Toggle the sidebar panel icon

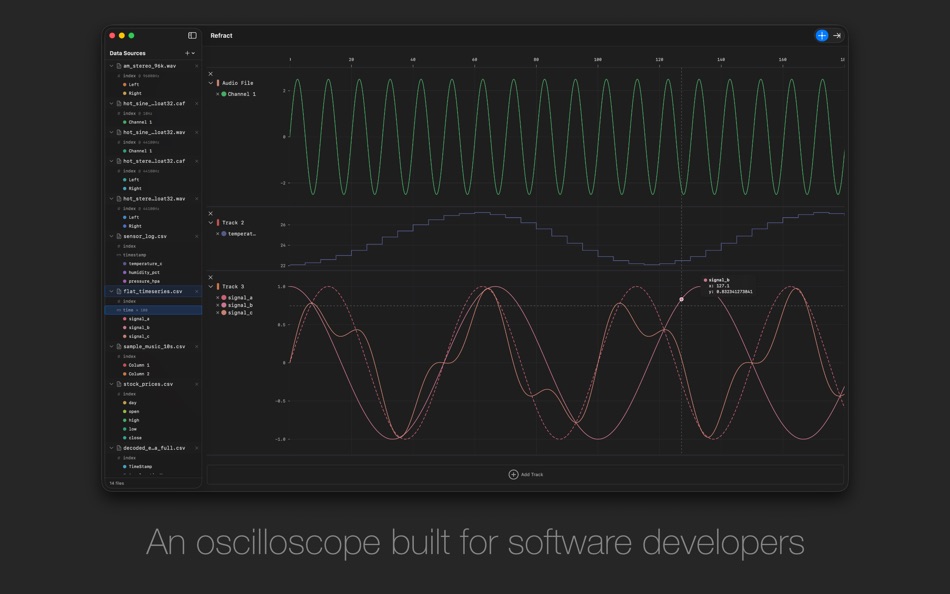(x=192, y=36)
